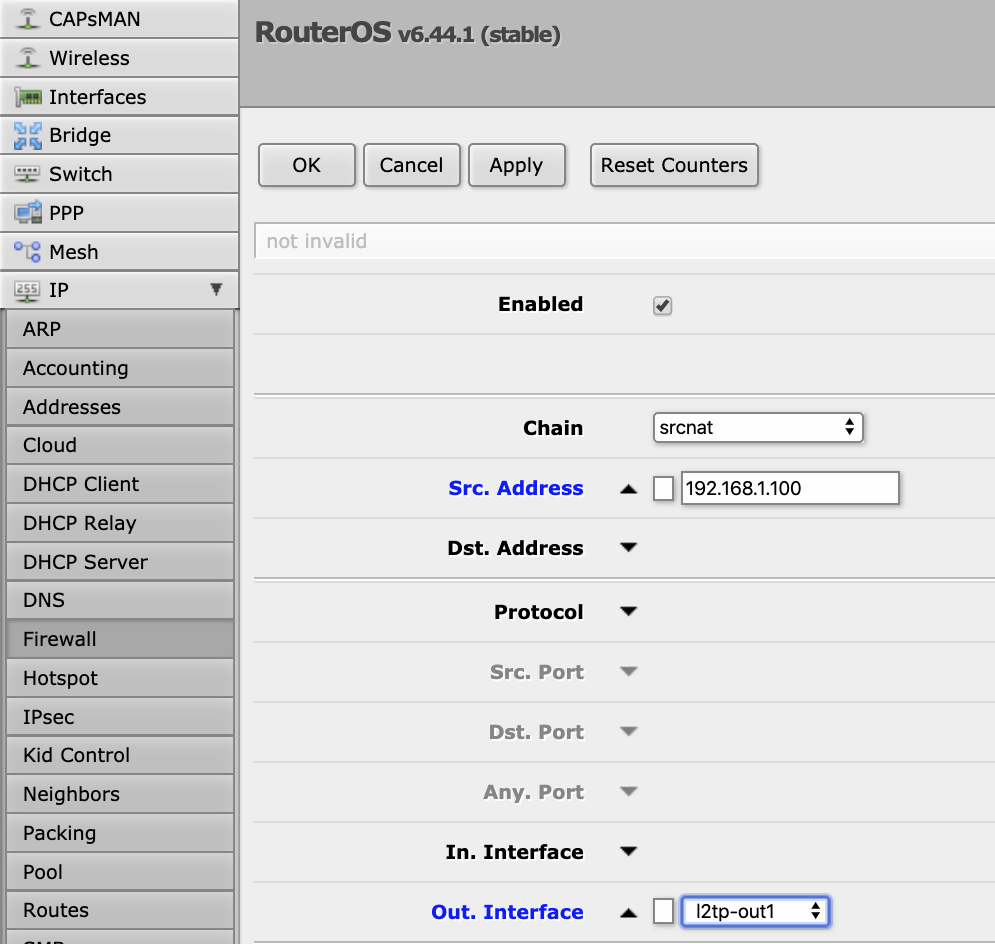Screen dimensions: 995x944
Task: Open Wireless menu
Action: [119, 58]
